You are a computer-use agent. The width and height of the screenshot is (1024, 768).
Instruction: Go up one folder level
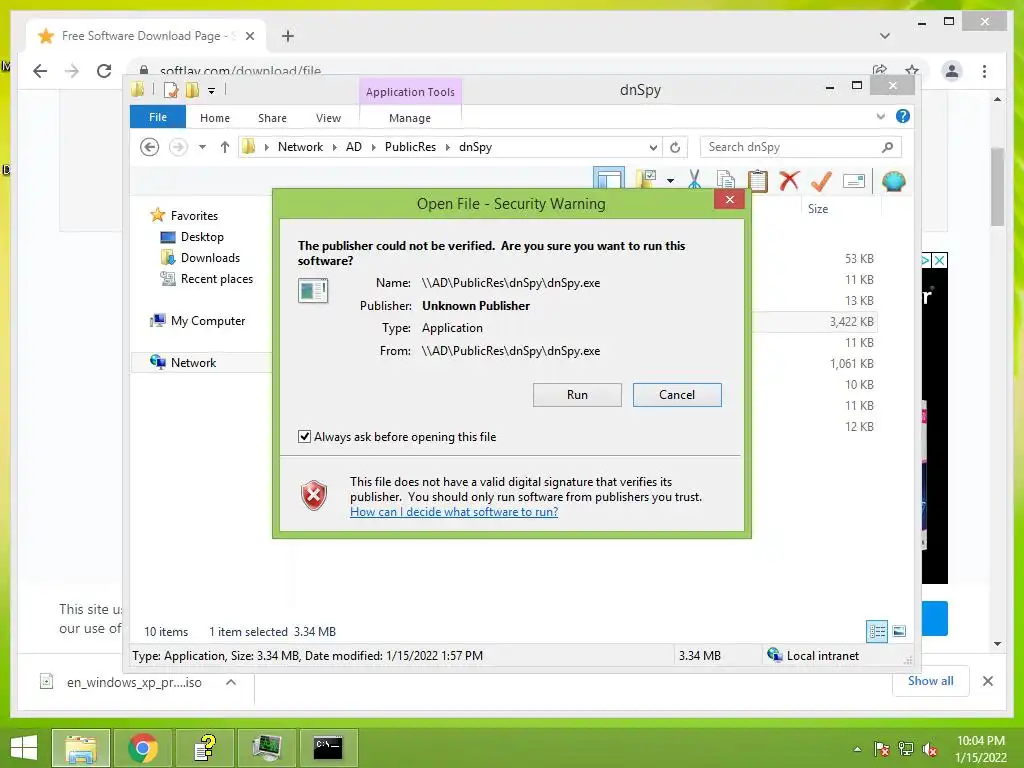pyautogui.click(x=225, y=147)
